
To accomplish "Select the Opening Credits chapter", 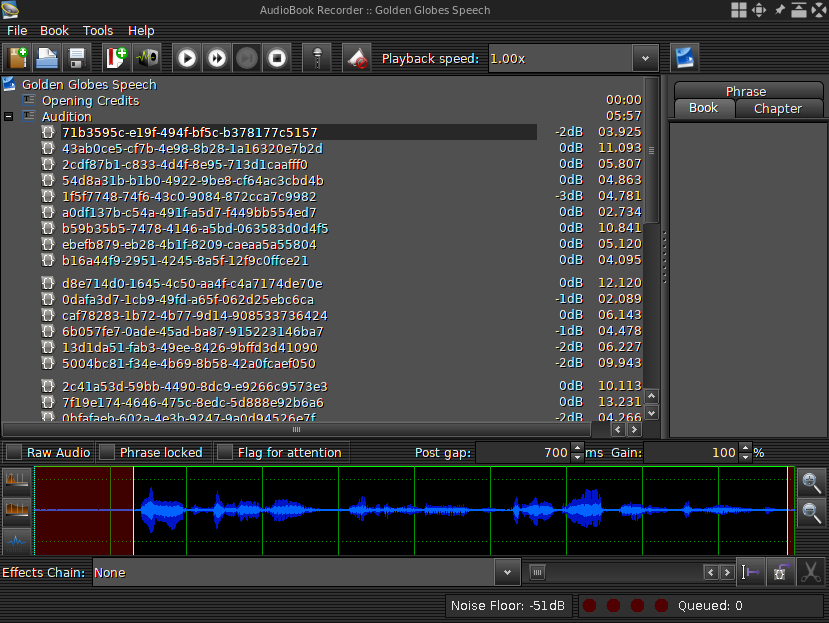I will pos(90,100).
